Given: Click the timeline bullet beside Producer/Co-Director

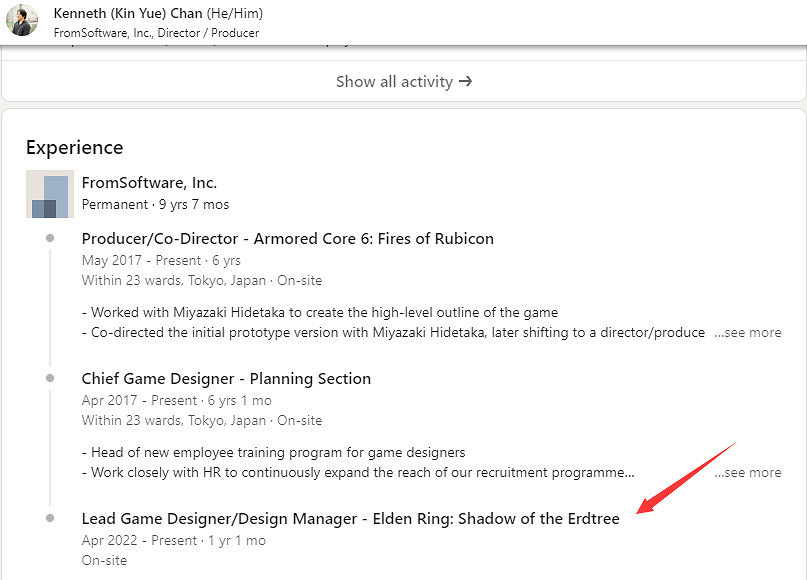Looking at the screenshot, I should pos(50,238).
